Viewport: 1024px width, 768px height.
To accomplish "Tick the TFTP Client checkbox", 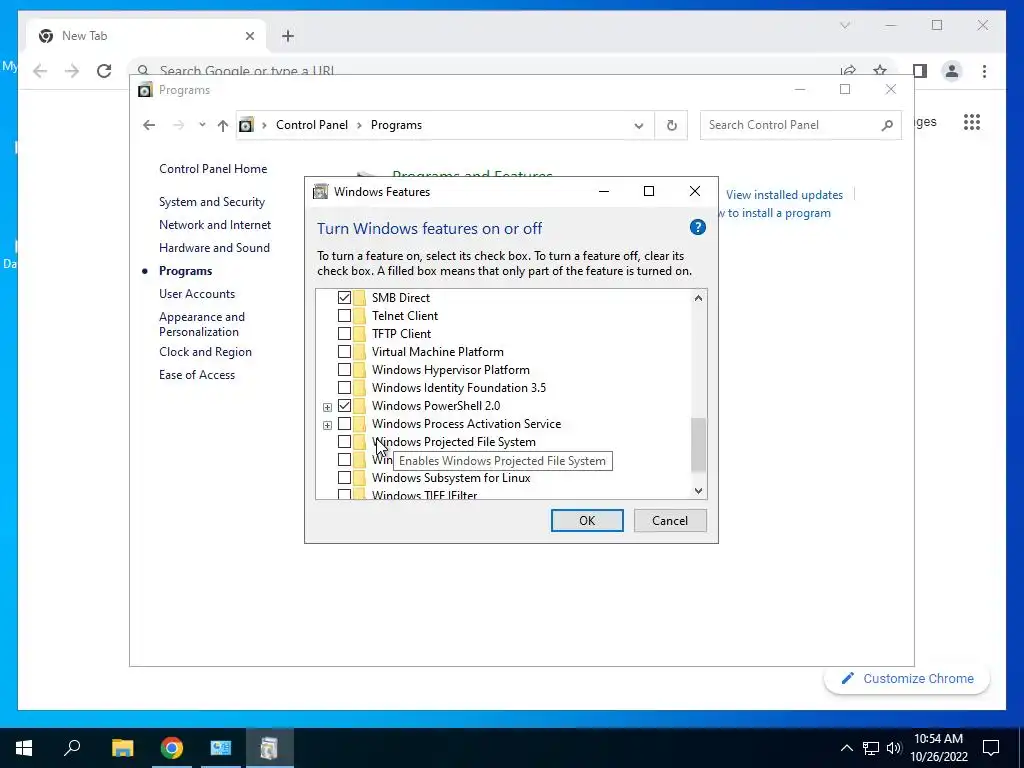I will tap(344, 334).
